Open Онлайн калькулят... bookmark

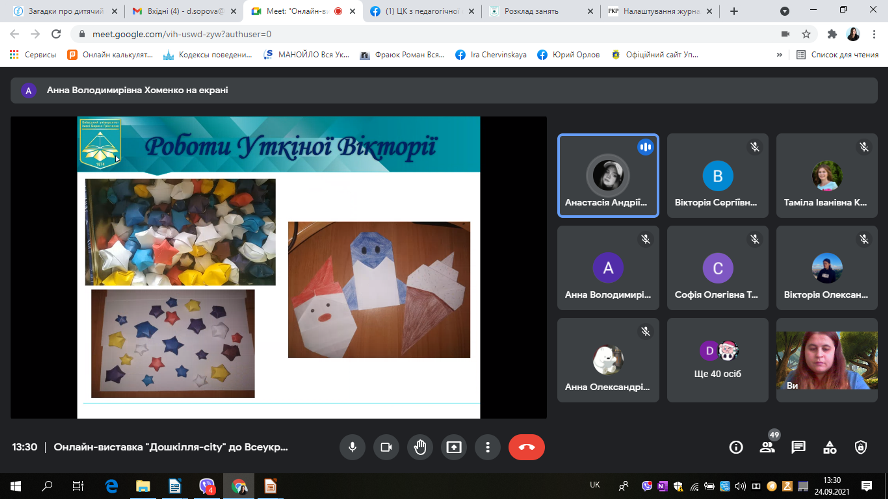tap(110, 55)
